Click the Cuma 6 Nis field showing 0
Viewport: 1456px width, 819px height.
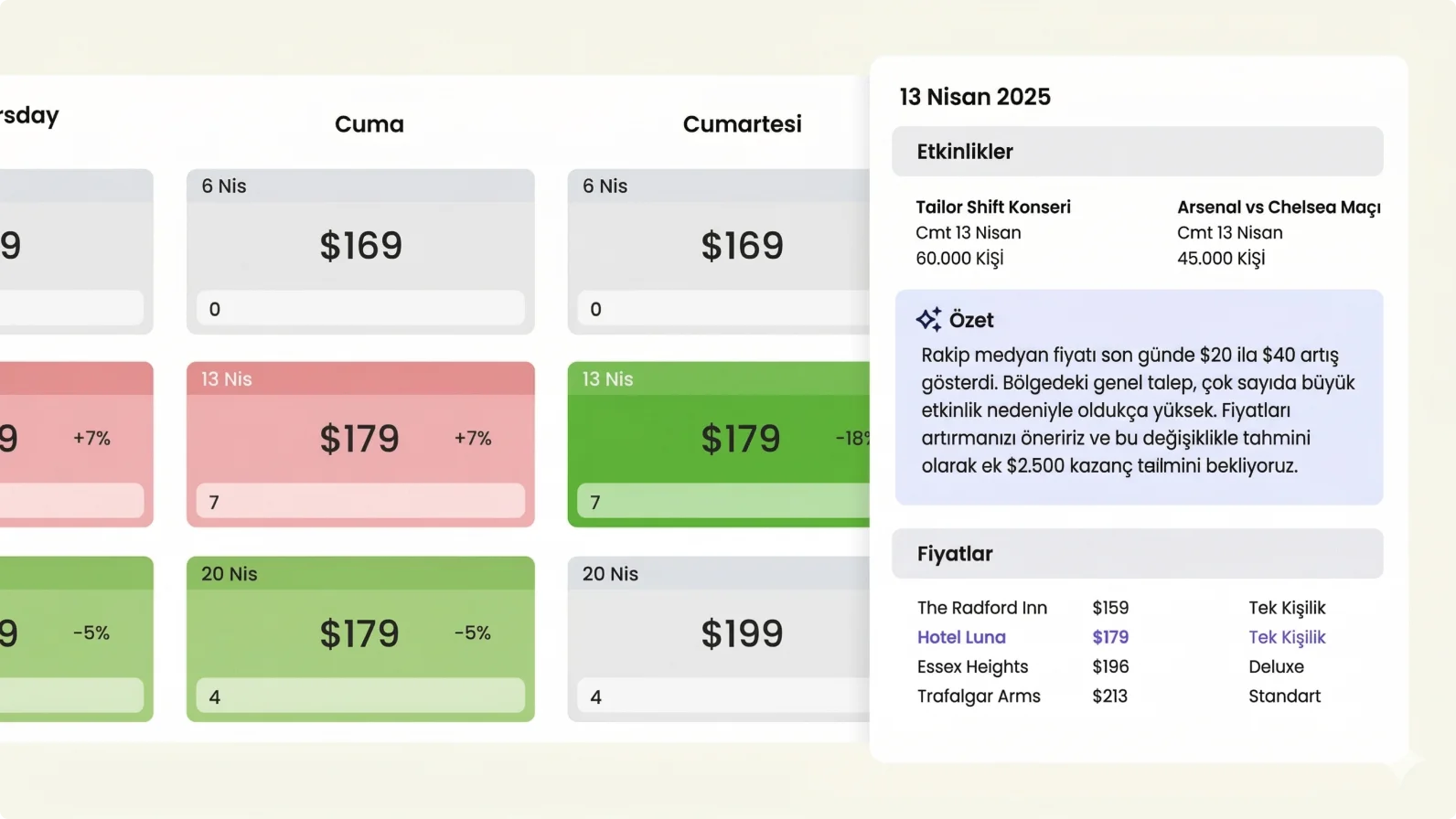coord(360,309)
